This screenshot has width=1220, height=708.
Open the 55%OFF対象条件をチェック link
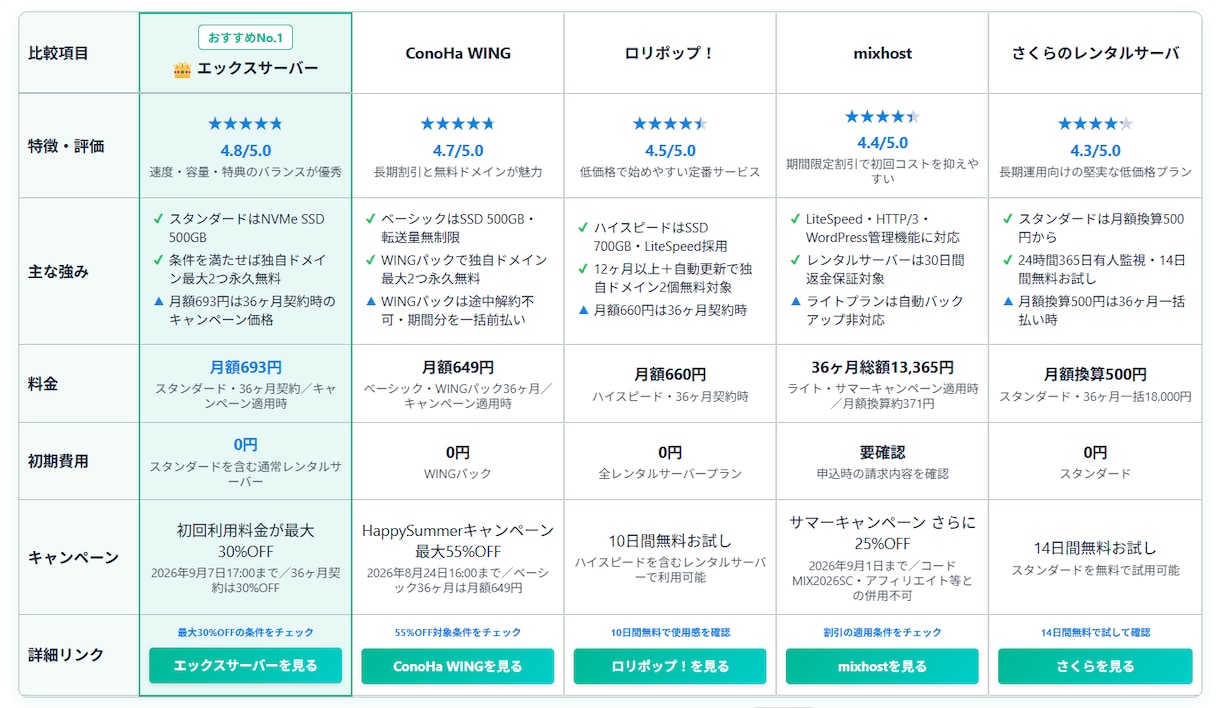point(457,632)
